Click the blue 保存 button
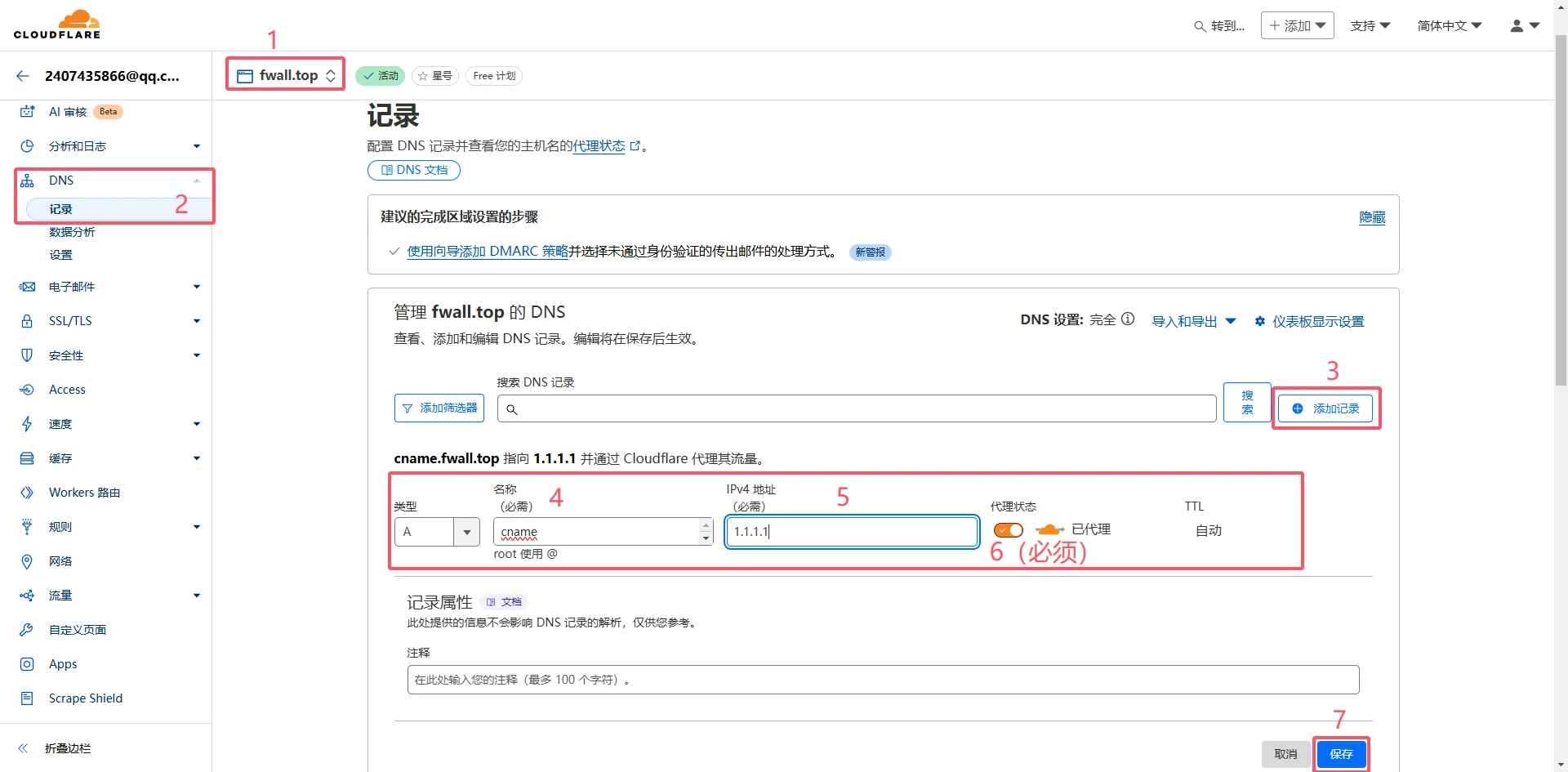This screenshot has width=1568, height=772. pyautogui.click(x=1341, y=754)
